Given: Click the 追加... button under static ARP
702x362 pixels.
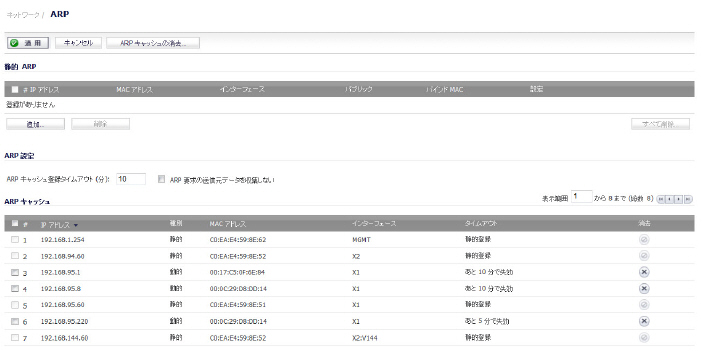Looking at the screenshot, I should pyautogui.click(x=35, y=124).
